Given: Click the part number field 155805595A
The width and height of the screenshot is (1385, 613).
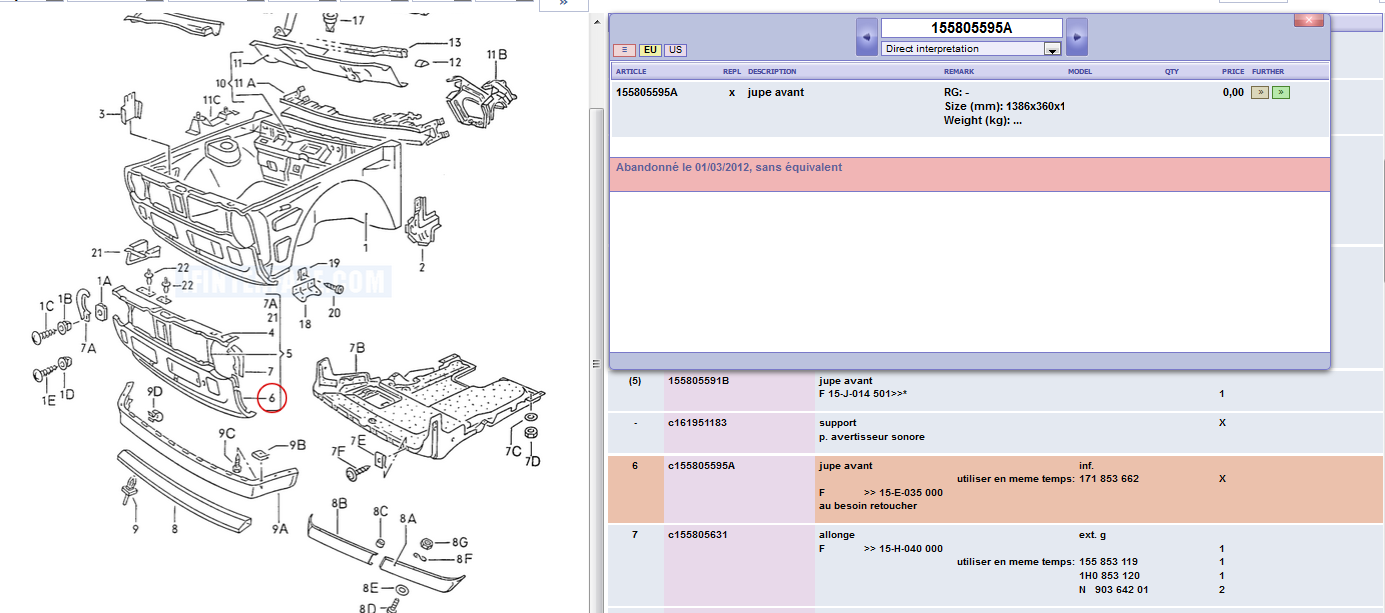Looking at the screenshot, I should point(971,28).
